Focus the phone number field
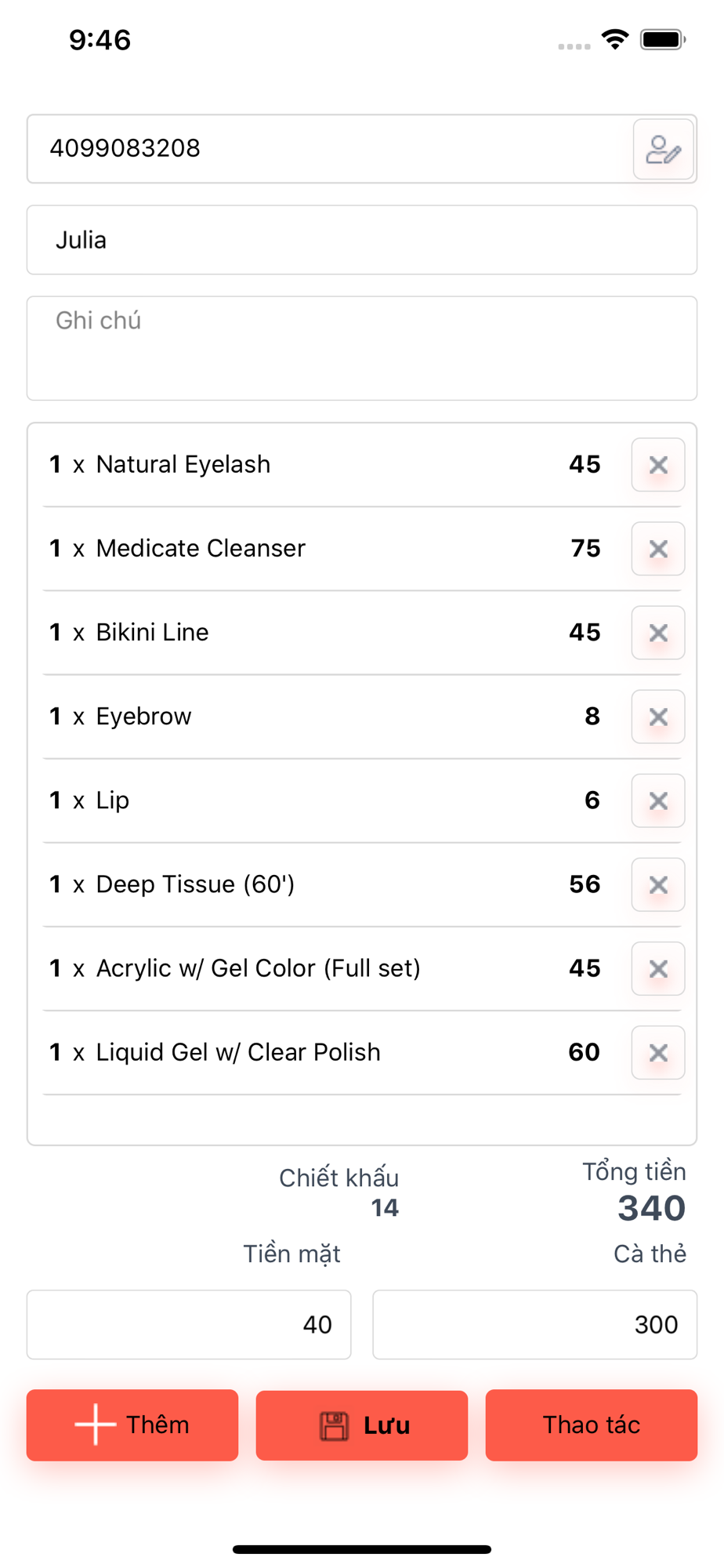724x1568 pixels. point(329,149)
